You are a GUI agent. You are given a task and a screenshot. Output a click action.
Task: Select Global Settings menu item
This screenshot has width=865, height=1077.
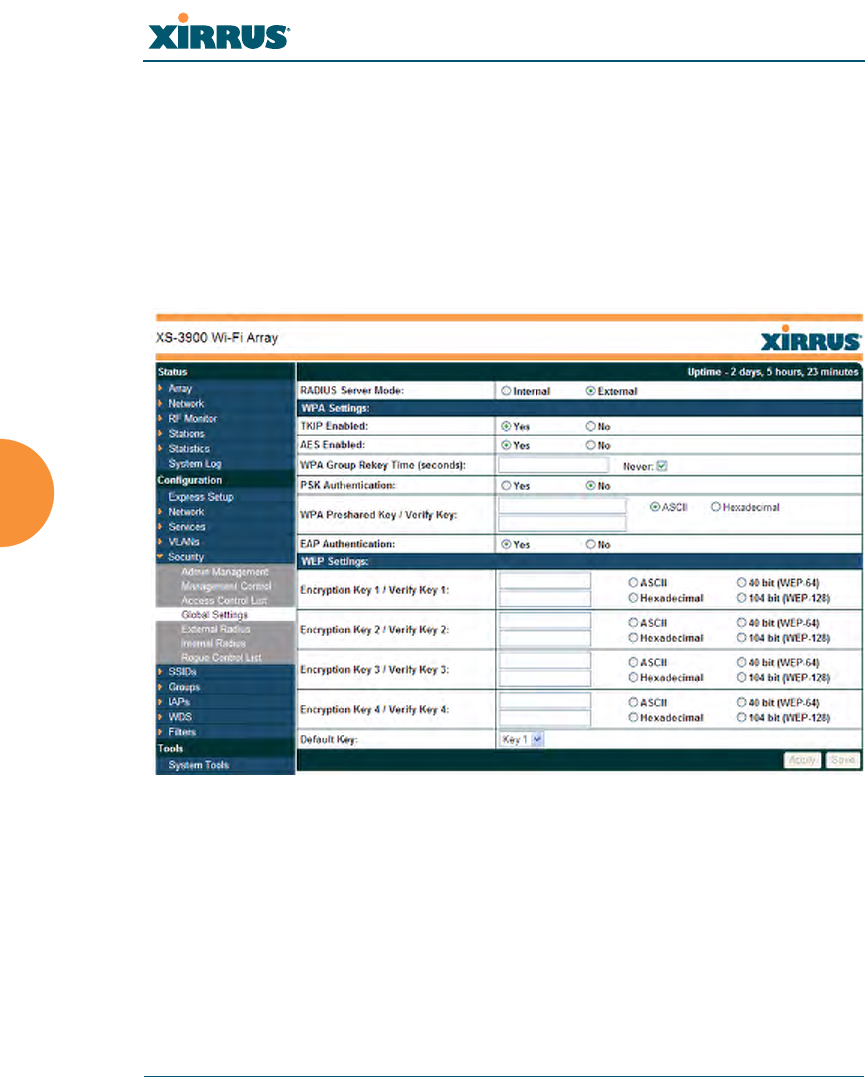[x=214, y=615]
